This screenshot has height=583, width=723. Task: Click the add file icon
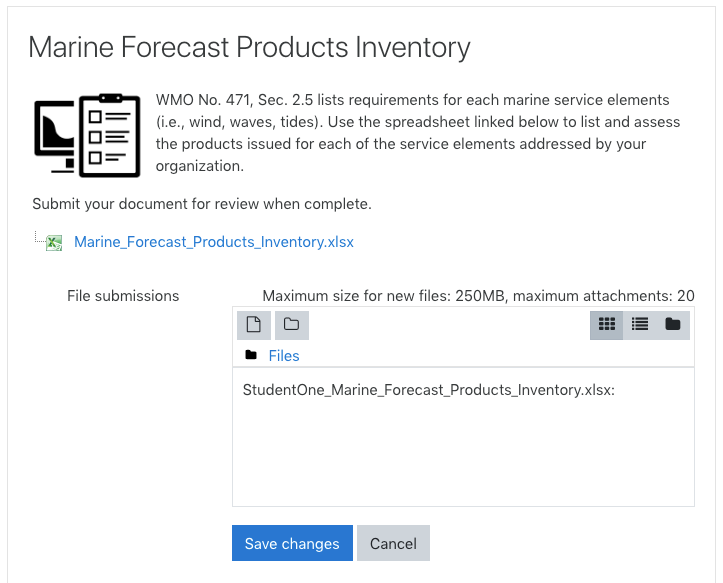(x=254, y=325)
